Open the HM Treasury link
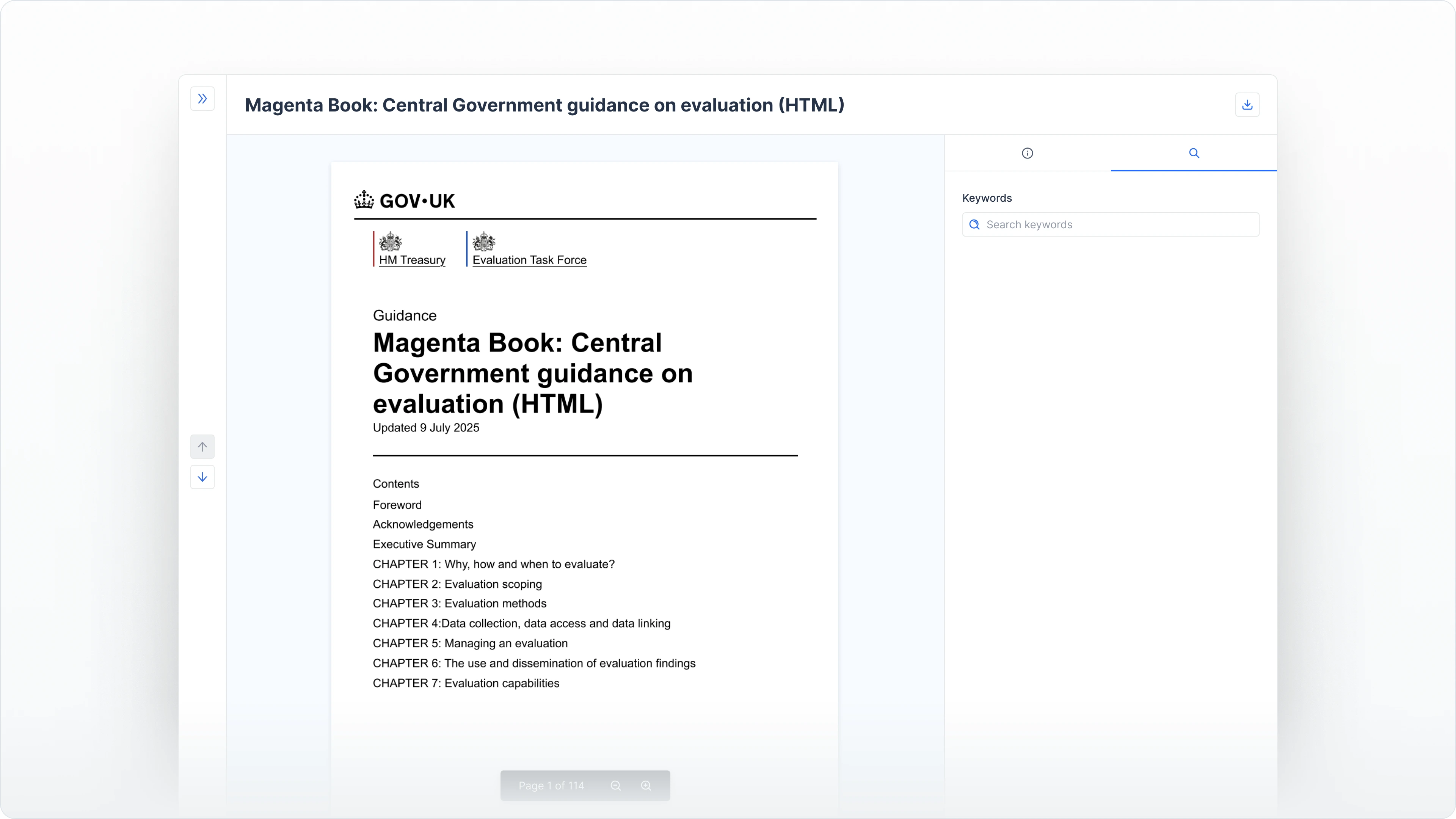1456x819 pixels. (412, 260)
